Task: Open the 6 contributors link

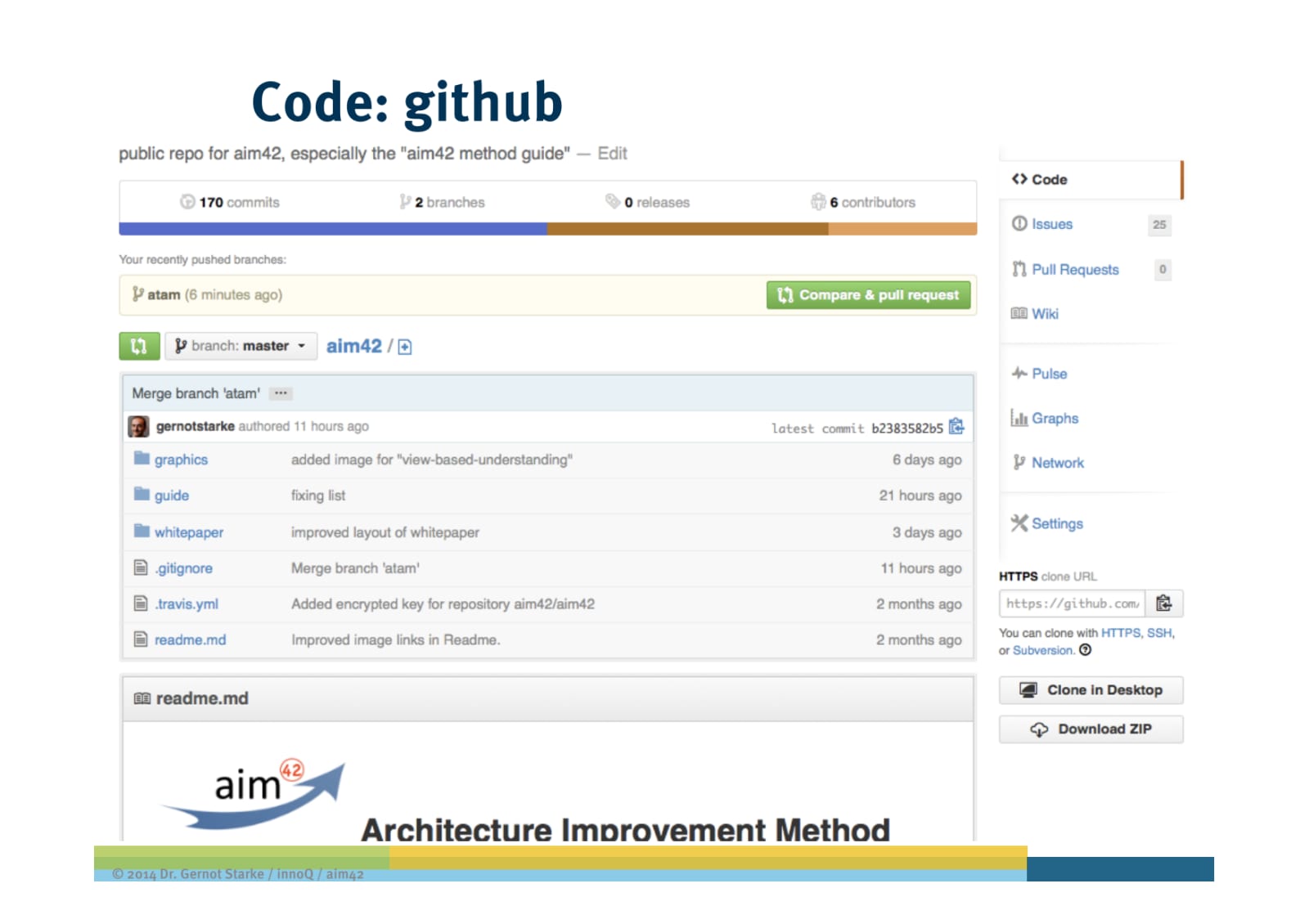Action: pyautogui.click(x=863, y=202)
